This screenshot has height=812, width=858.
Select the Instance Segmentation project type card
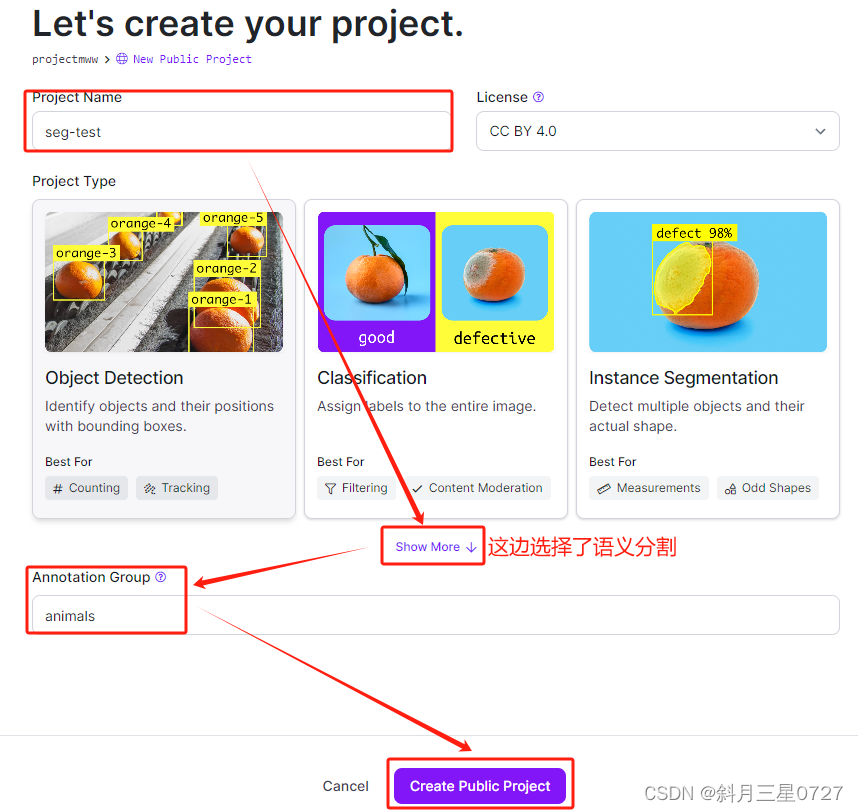click(x=708, y=359)
